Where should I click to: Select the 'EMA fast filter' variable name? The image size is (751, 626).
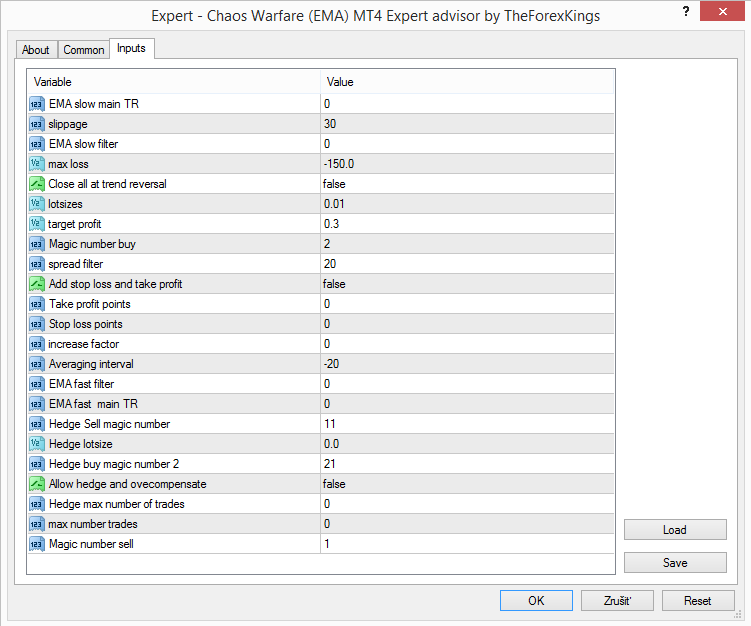[81, 384]
